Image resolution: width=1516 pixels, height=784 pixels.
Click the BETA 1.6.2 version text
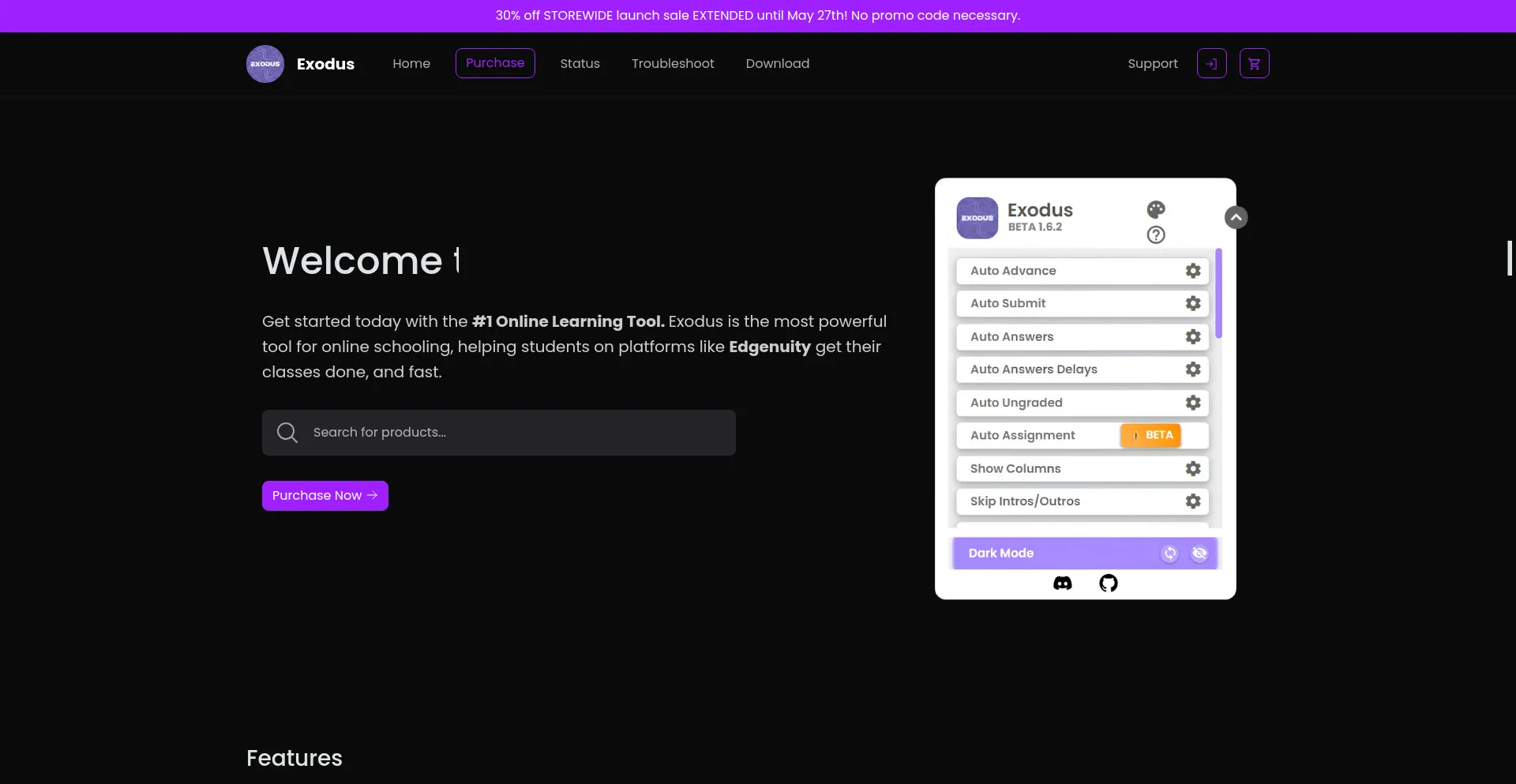[1035, 227]
